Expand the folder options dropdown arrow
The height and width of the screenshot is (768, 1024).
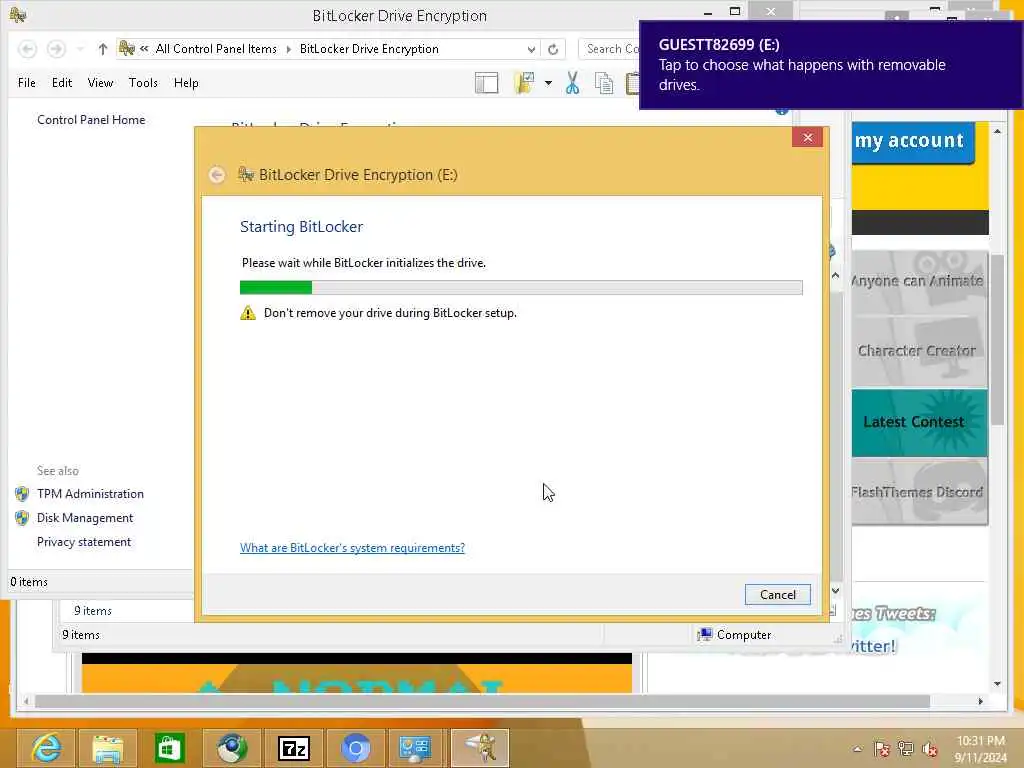pos(548,83)
